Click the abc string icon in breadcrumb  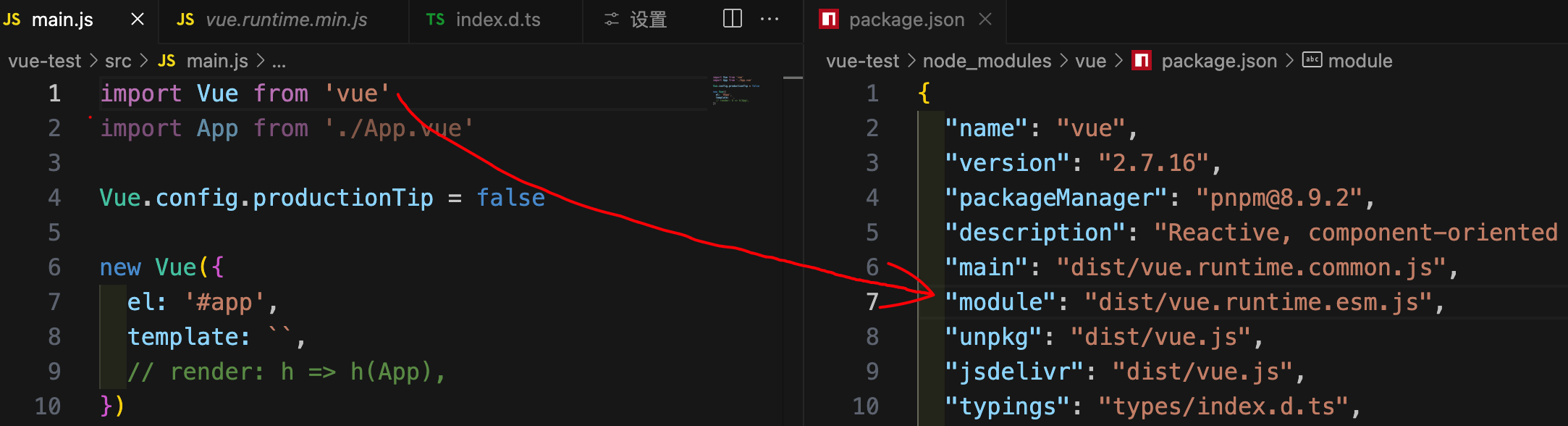(x=1312, y=60)
